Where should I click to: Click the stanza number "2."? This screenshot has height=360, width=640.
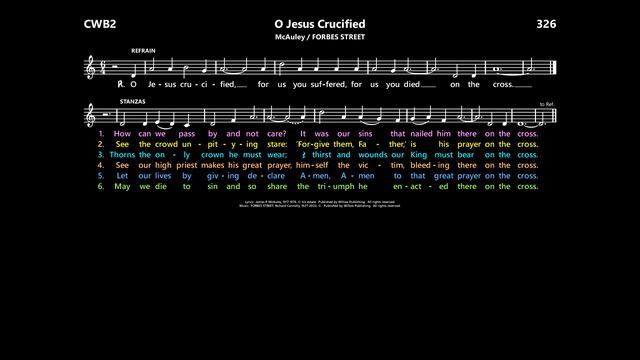click(x=101, y=144)
